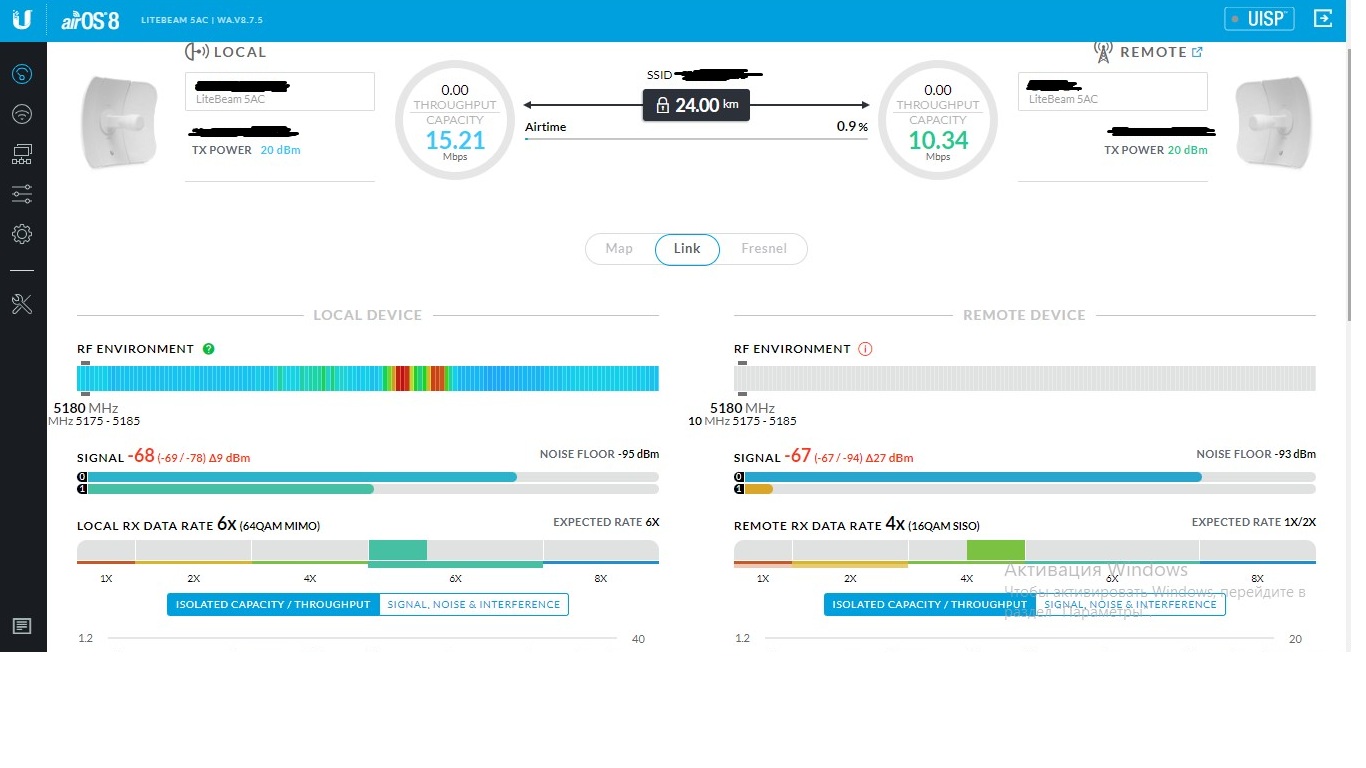Image resolution: width=1366 pixels, height=768 pixels.
Task: Open the Wireless settings sidebar icon
Action: pyautogui.click(x=22, y=114)
